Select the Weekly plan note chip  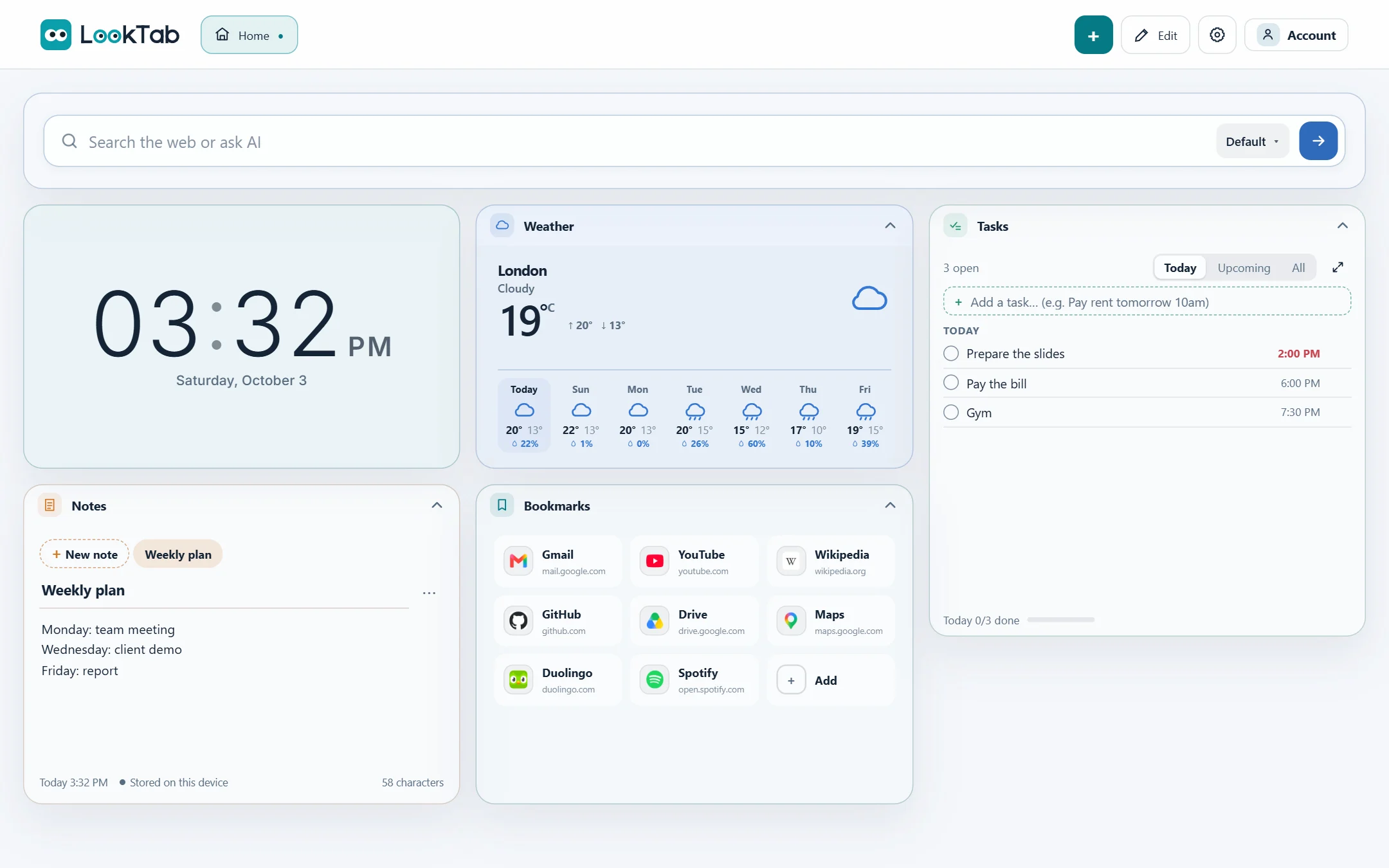(178, 554)
